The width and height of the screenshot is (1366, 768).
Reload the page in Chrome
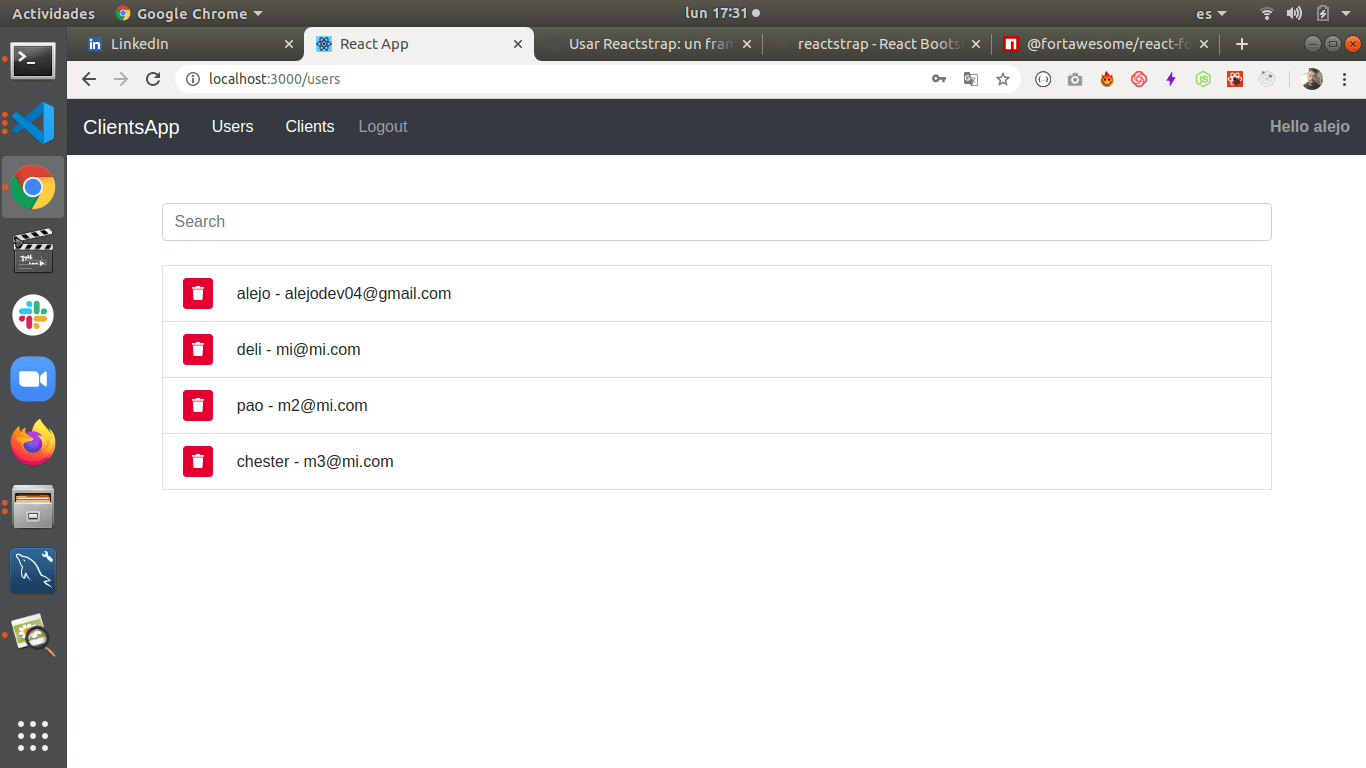[153, 79]
